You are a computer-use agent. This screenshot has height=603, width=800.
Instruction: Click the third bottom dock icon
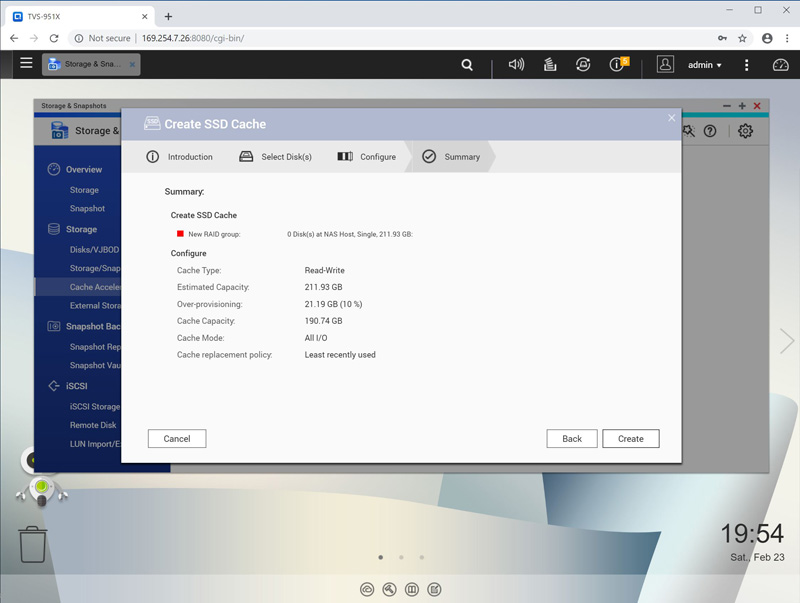412,590
